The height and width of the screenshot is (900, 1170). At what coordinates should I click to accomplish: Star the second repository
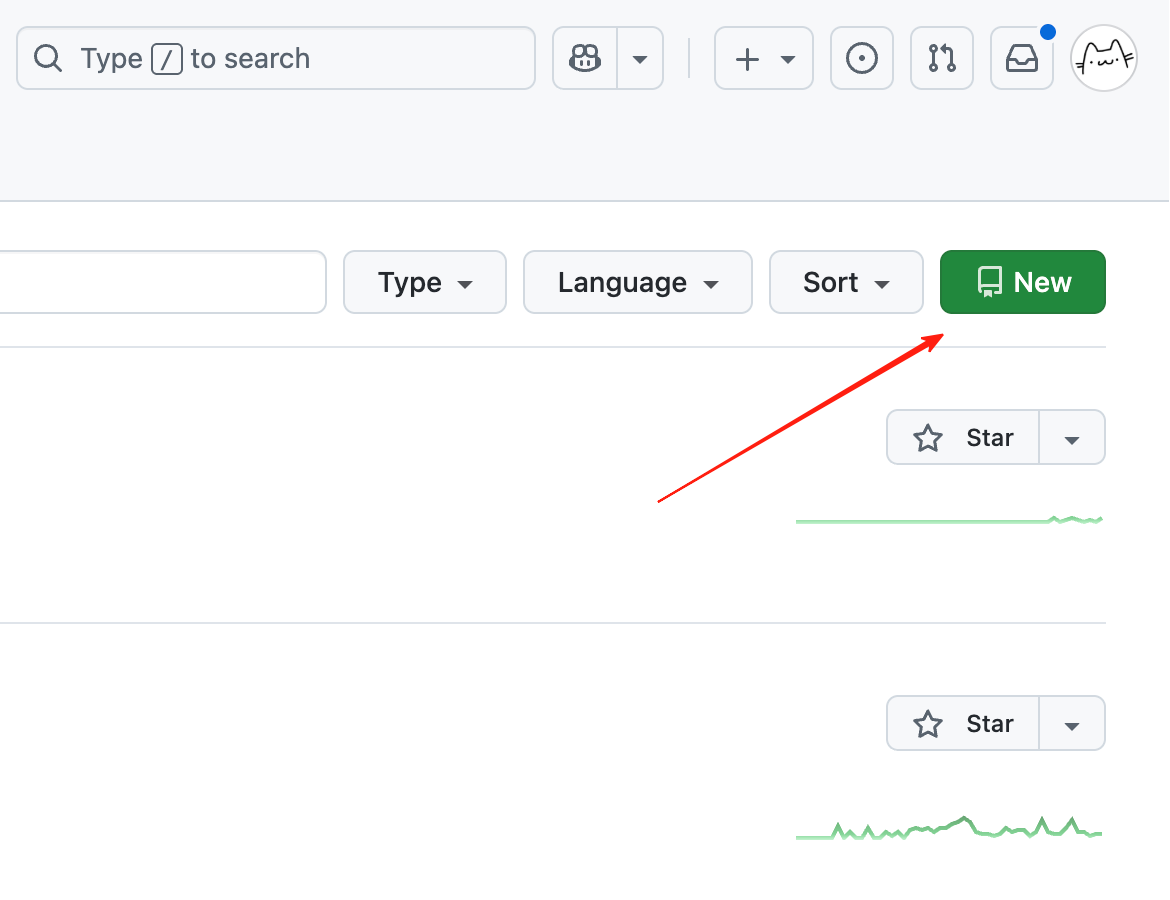(963, 724)
